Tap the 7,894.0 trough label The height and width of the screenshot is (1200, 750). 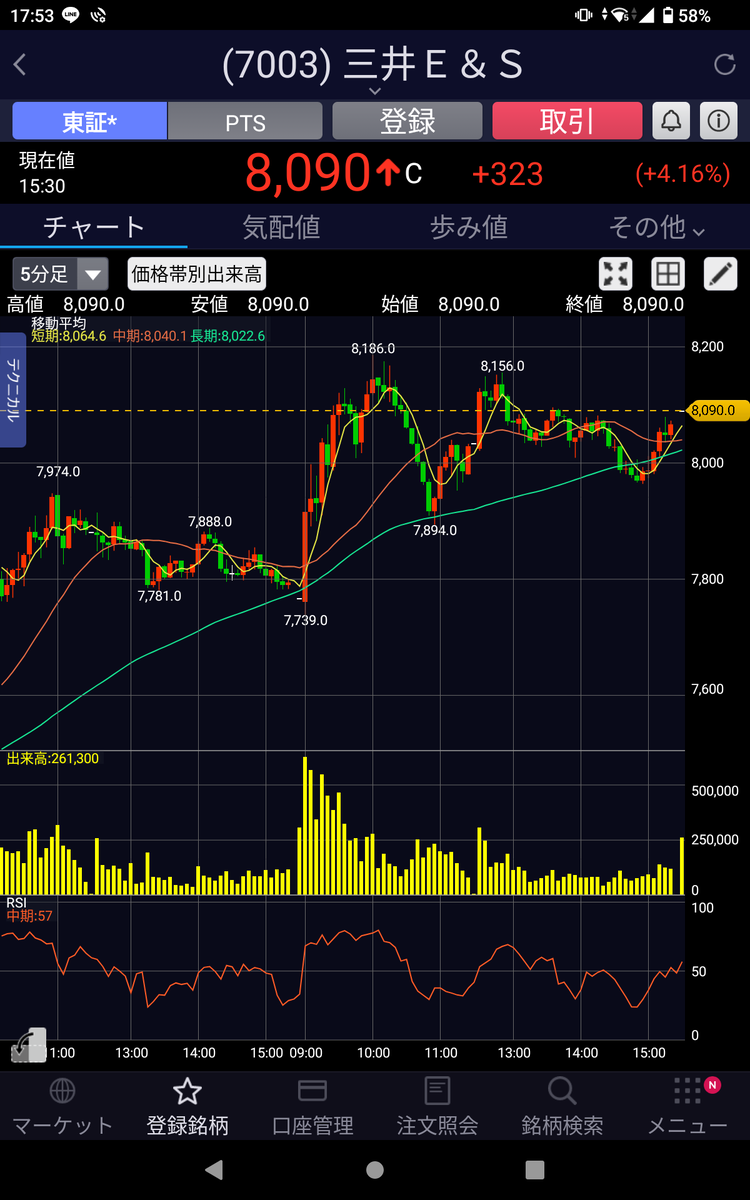pyautogui.click(x=434, y=530)
